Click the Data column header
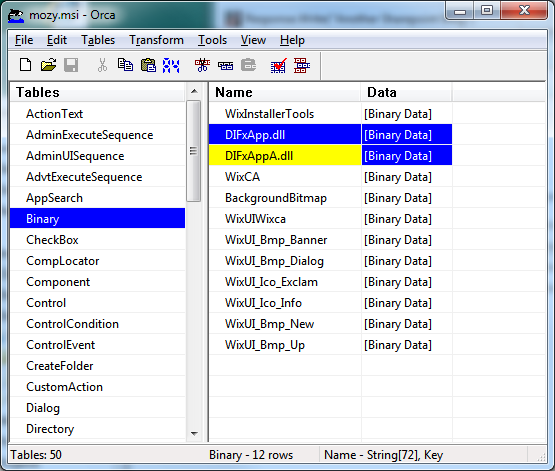The image size is (555, 471). [x=406, y=92]
